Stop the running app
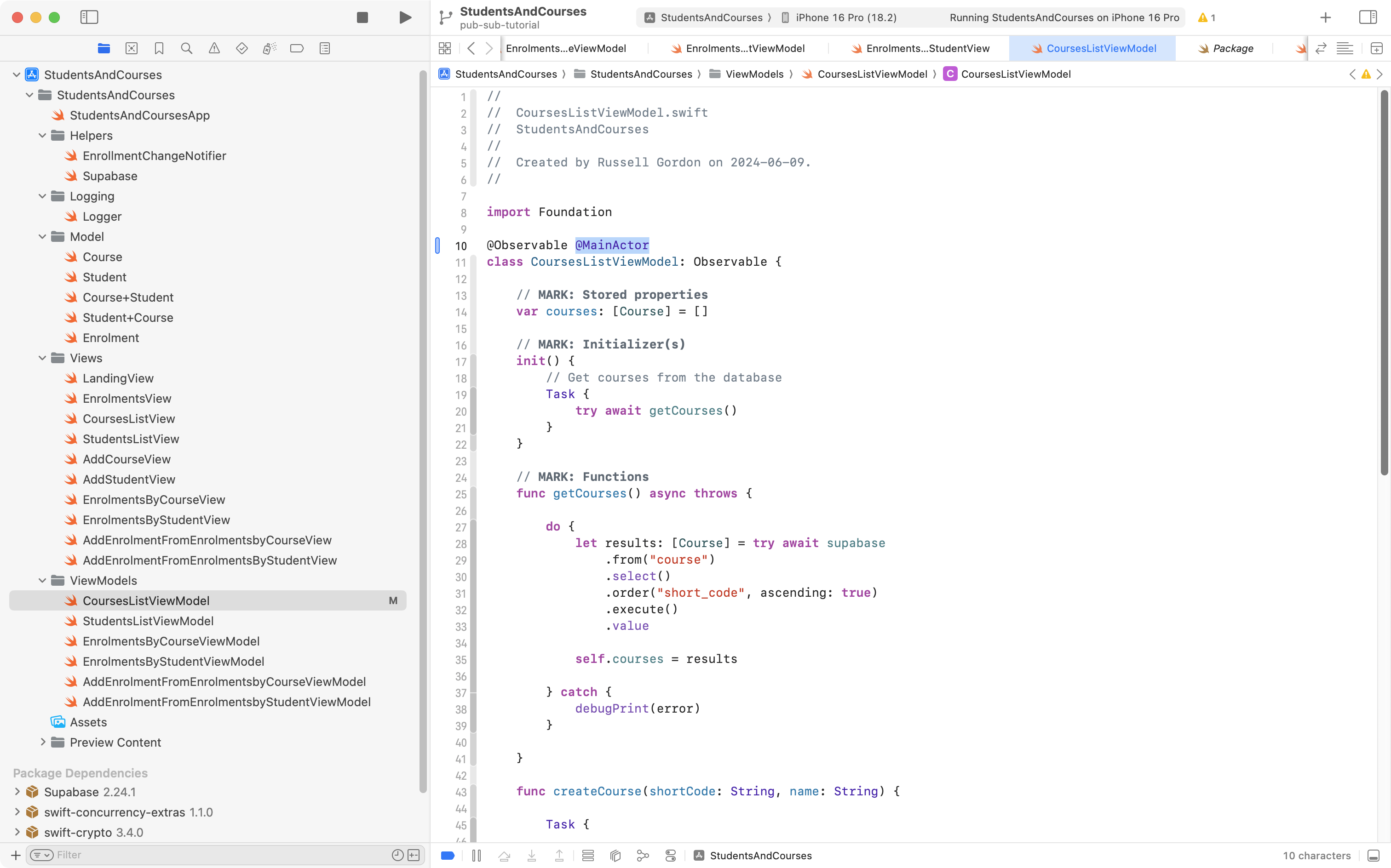The width and height of the screenshot is (1391, 868). tap(362, 17)
